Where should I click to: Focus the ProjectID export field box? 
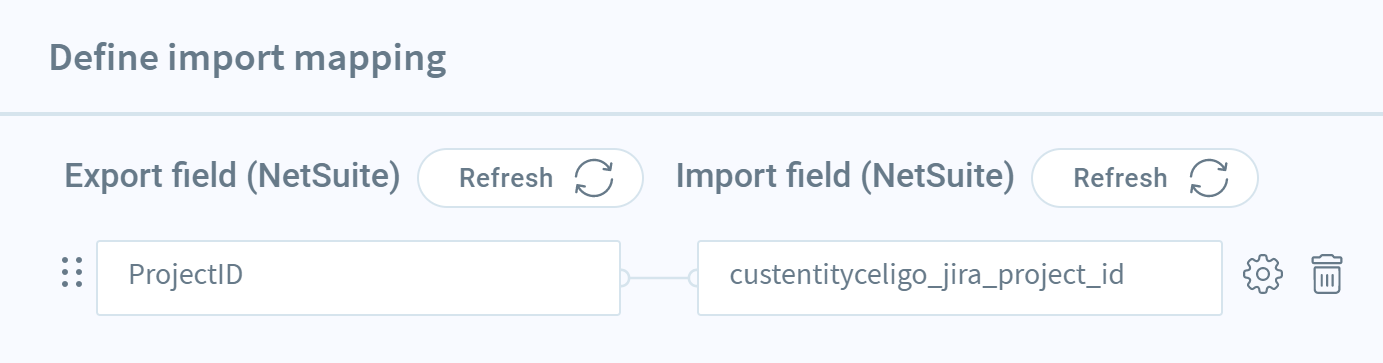(x=359, y=277)
